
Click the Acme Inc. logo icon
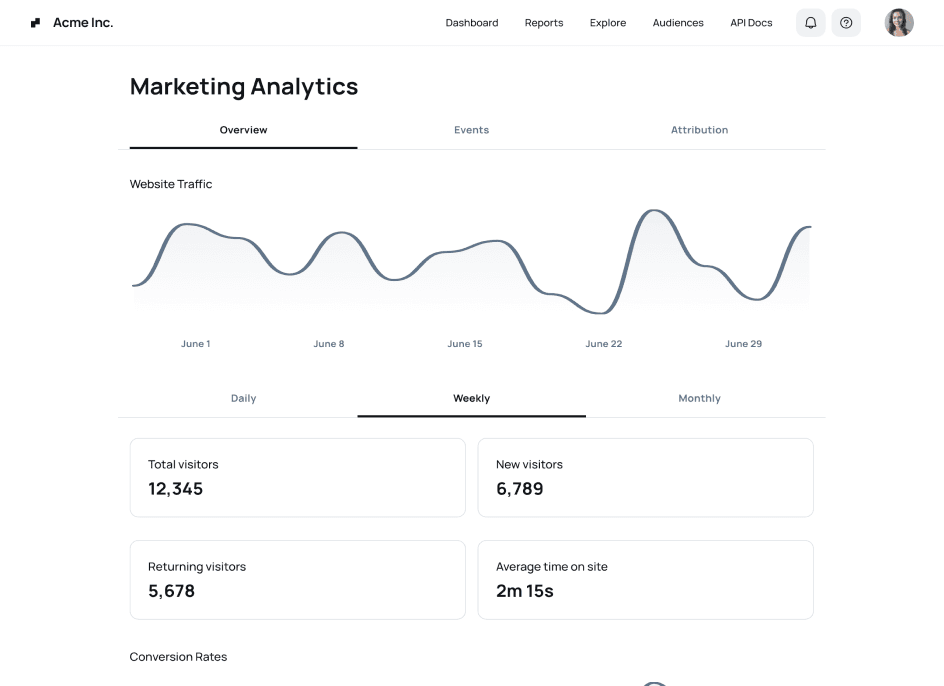tap(36, 23)
